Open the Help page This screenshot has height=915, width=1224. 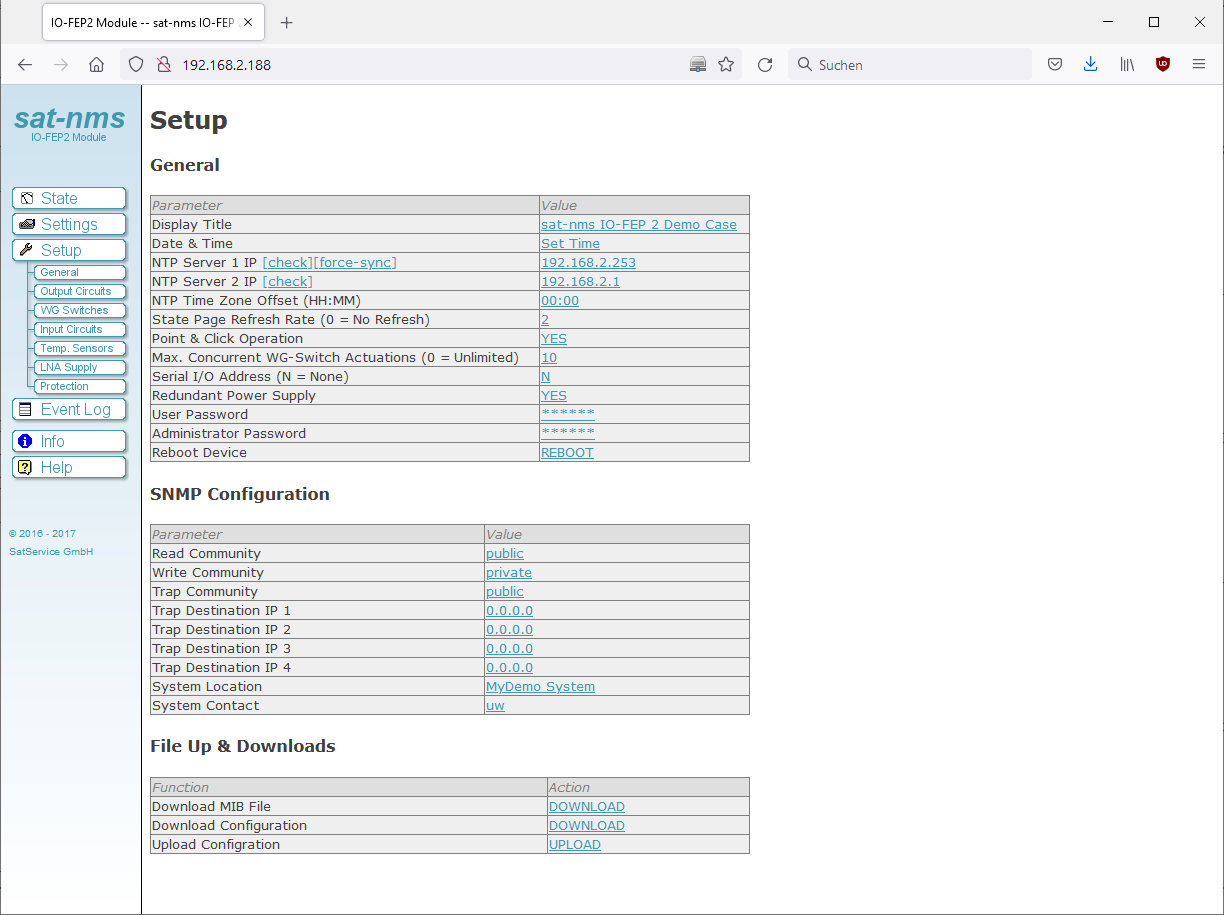point(69,467)
